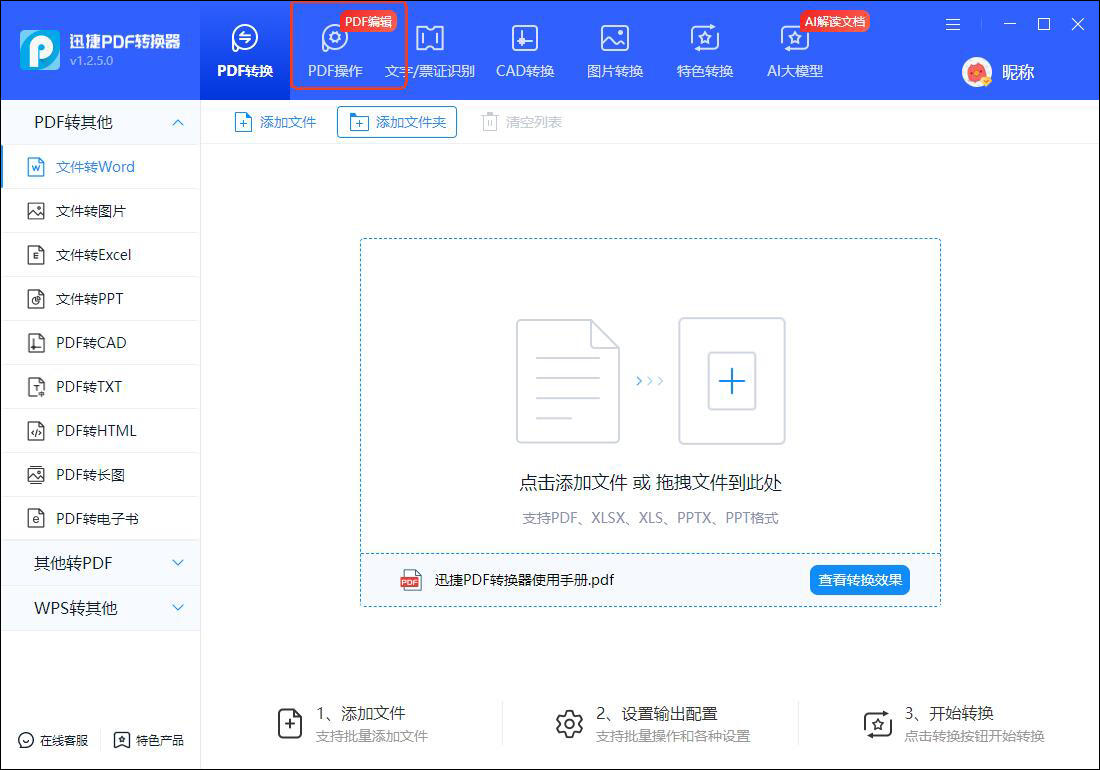Select PDF转HTML in the sidebar
This screenshot has height=770, width=1100.
[101, 431]
